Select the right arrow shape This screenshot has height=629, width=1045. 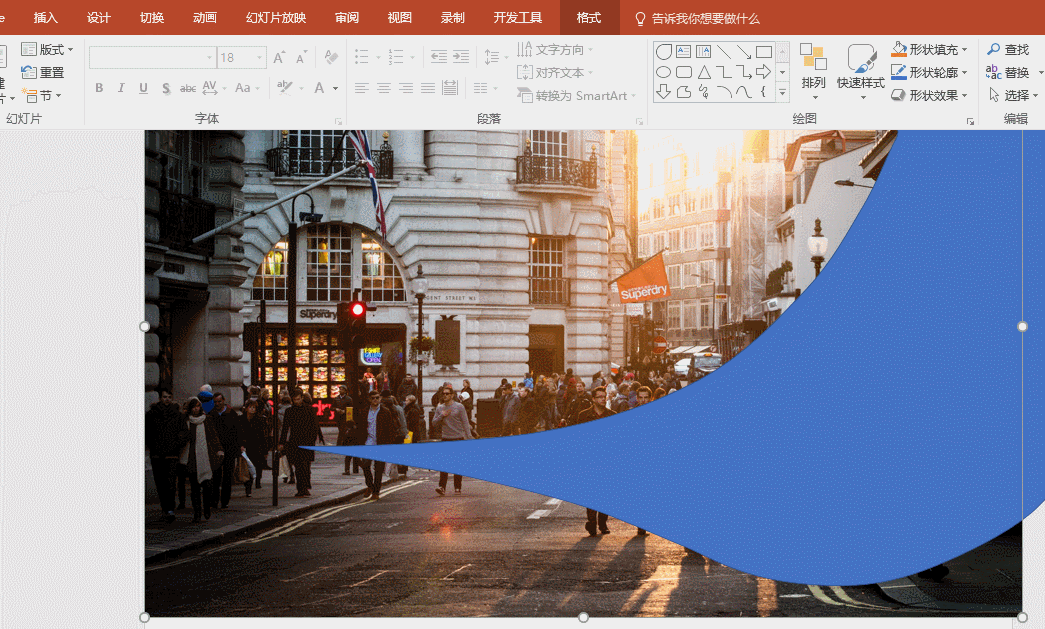coord(764,72)
